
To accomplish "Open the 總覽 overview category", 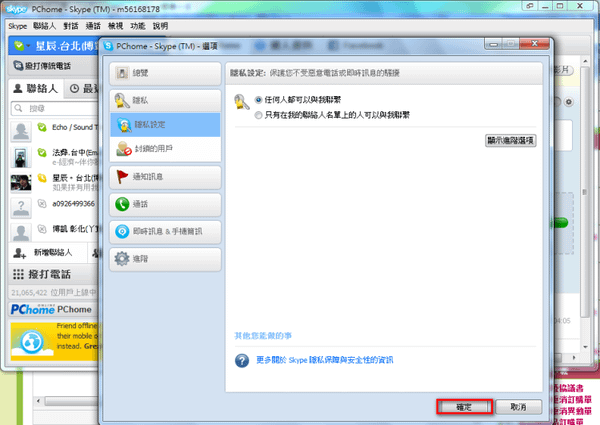I will [165, 73].
